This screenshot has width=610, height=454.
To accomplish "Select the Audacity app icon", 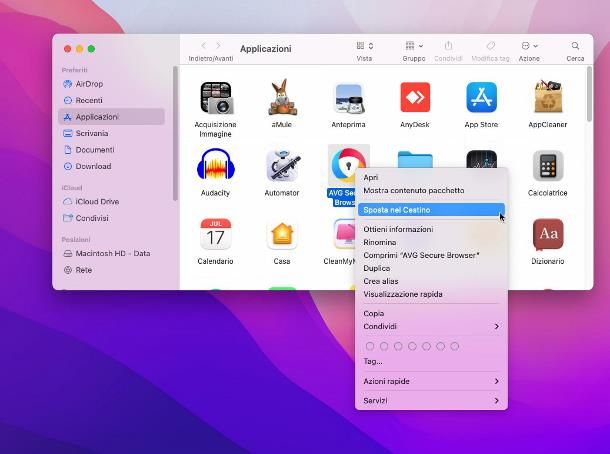I will tap(216, 165).
